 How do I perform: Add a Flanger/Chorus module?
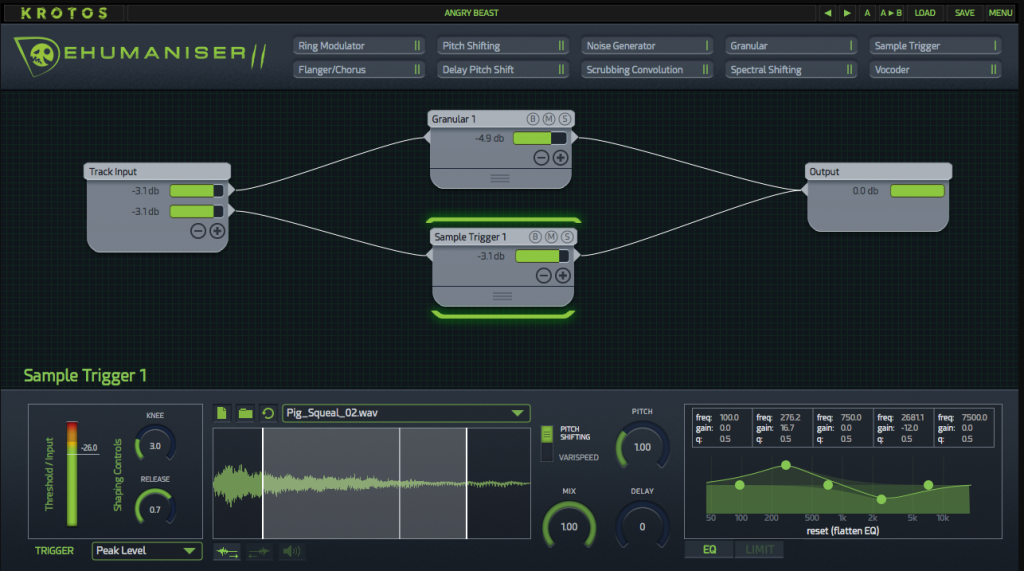tap(359, 69)
